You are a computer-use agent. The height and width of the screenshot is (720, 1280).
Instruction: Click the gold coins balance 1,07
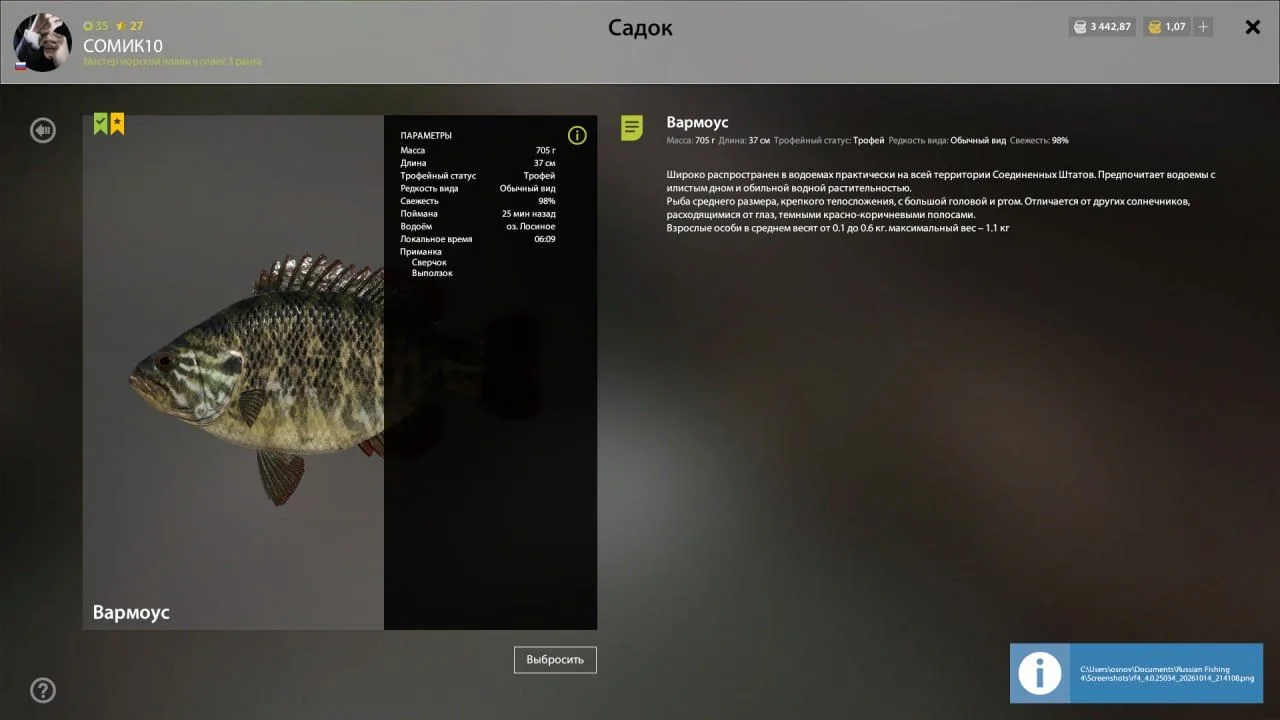click(1166, 27)
